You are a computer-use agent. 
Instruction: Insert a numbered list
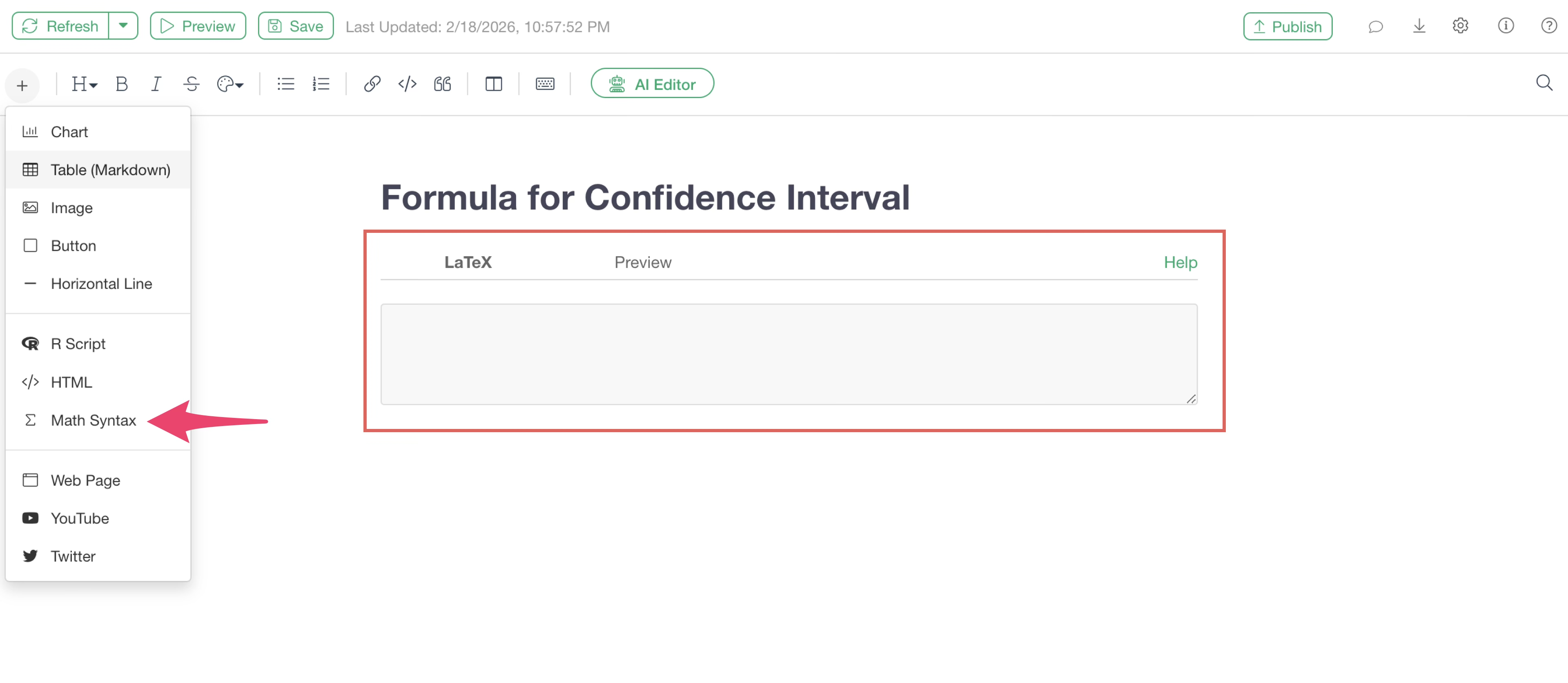click(321, 84)
